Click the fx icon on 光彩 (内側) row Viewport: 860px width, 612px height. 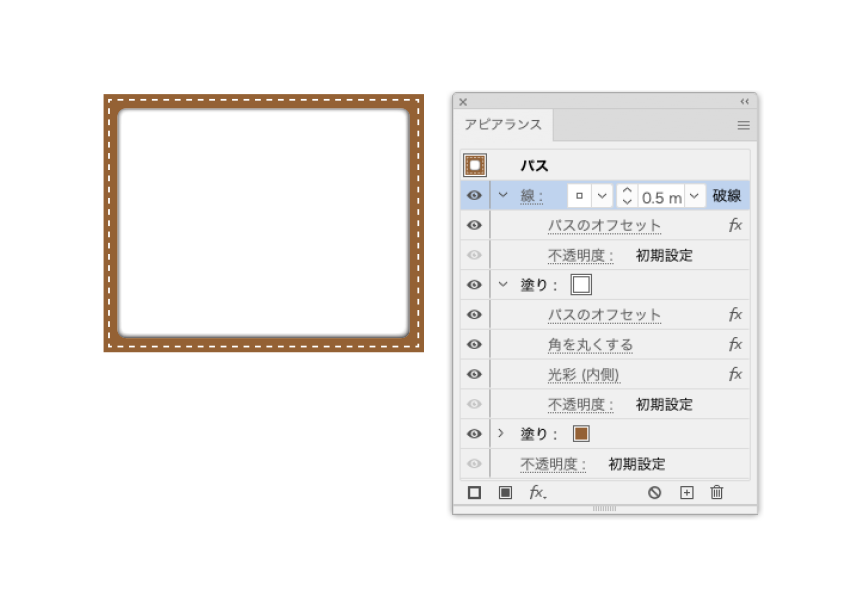[735, 375]
